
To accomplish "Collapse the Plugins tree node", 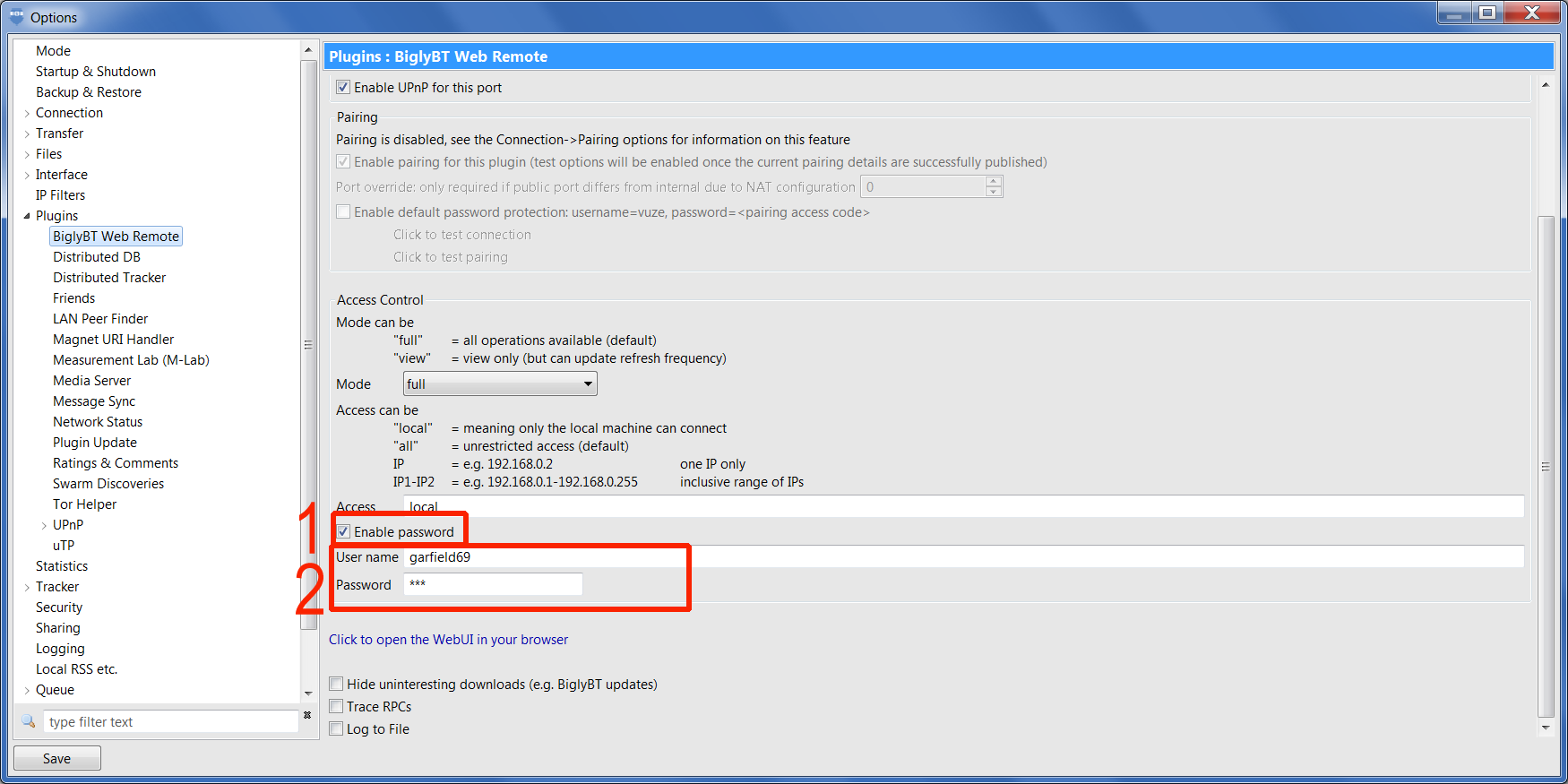I will [27, 216].
